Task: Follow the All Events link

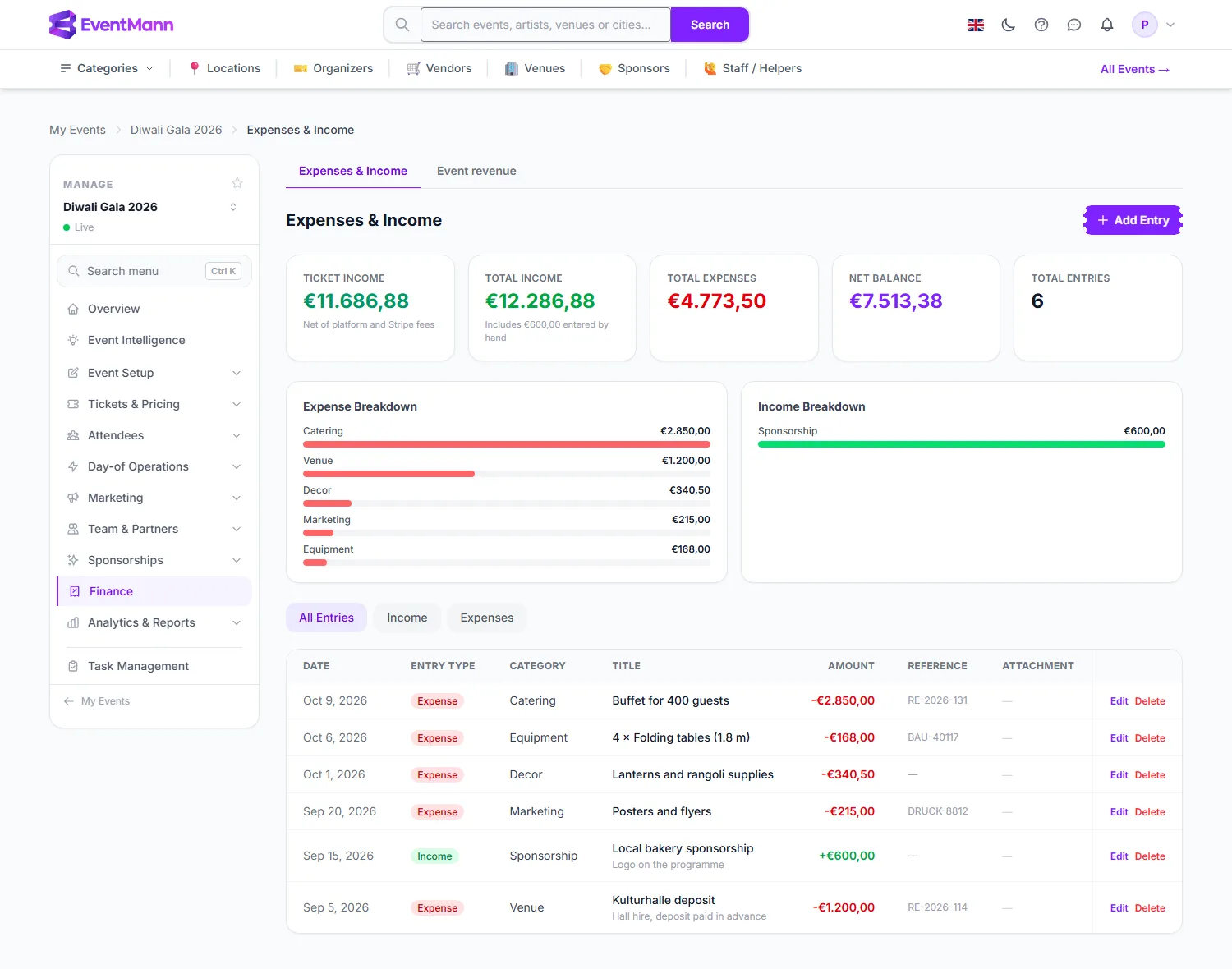Action: pyautogui.click(x=1135, y=69)
